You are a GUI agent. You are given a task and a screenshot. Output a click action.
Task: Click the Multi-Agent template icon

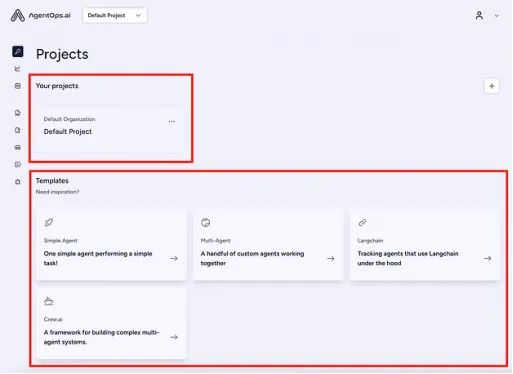[206, 222]
